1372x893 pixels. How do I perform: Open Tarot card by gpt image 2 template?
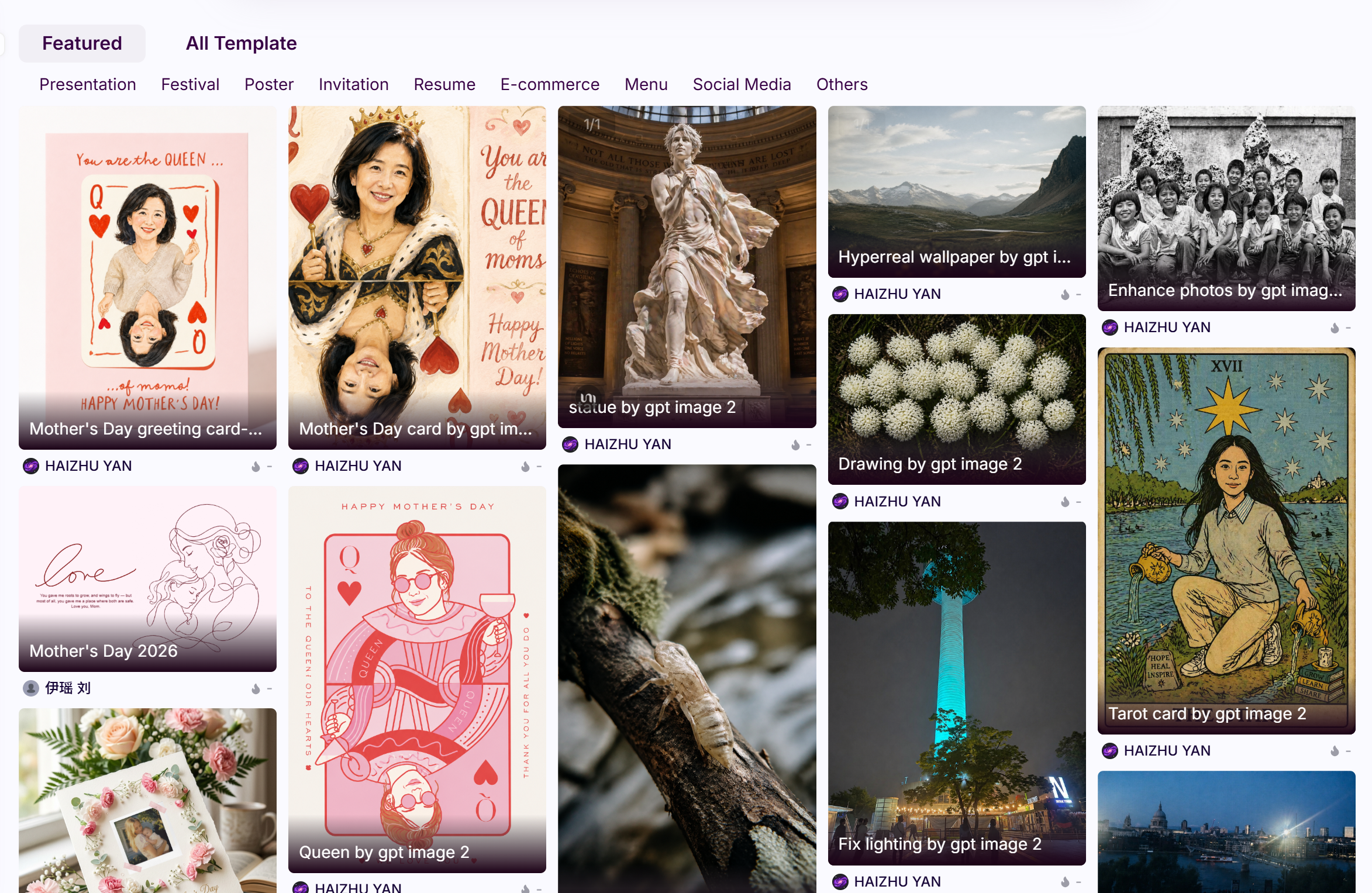[x=1226, y=541]
